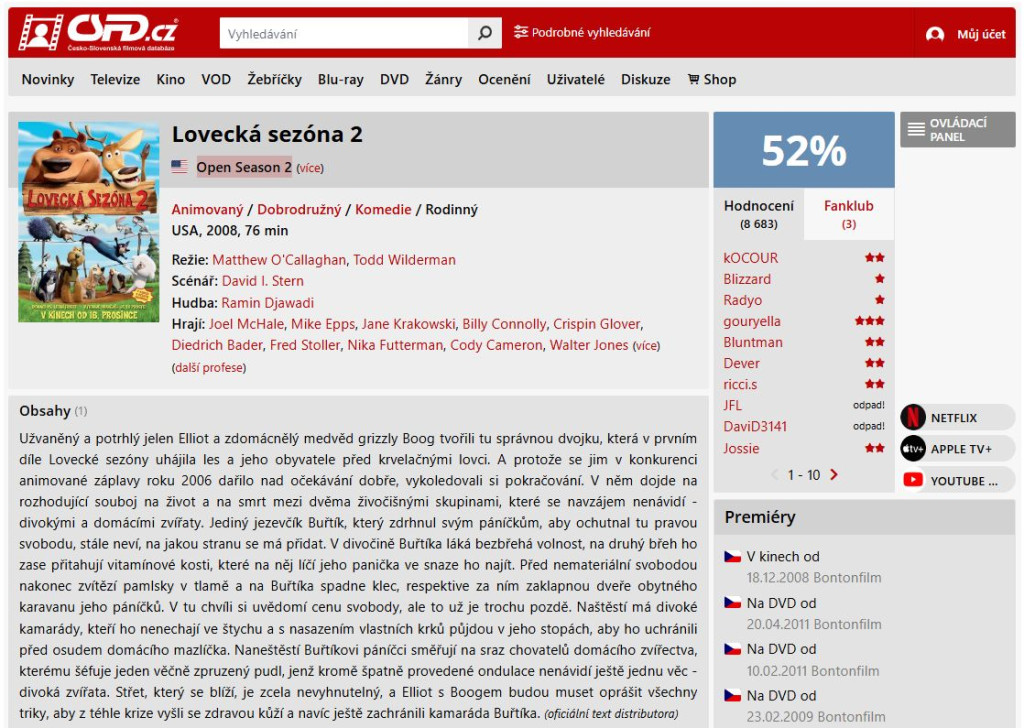Open Žebříčky rankings
Viewport: 1024px width, 728px height.
pyautogui.click(x=274, y=80)
